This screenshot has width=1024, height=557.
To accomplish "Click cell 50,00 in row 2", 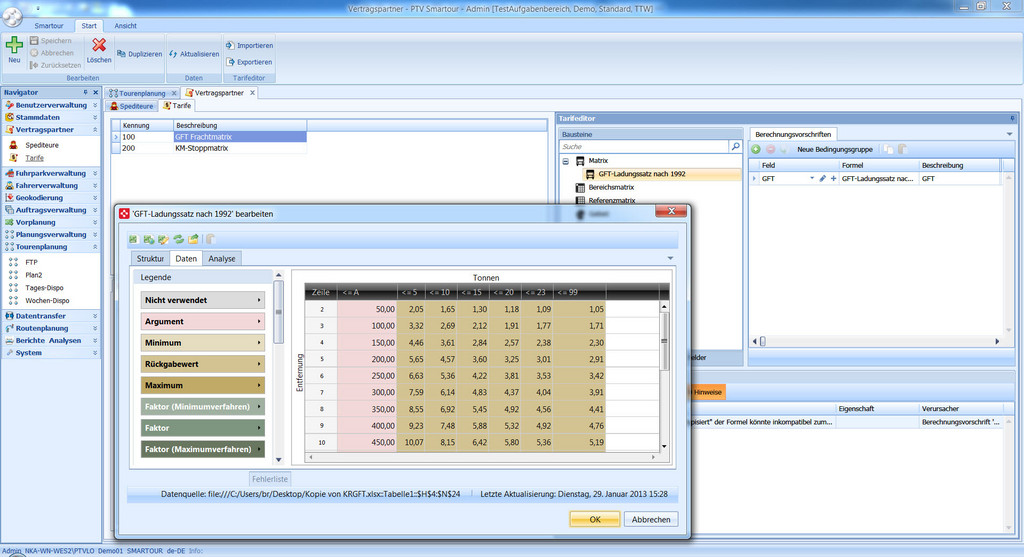I will pyautogui.click(x=367, y=309).
